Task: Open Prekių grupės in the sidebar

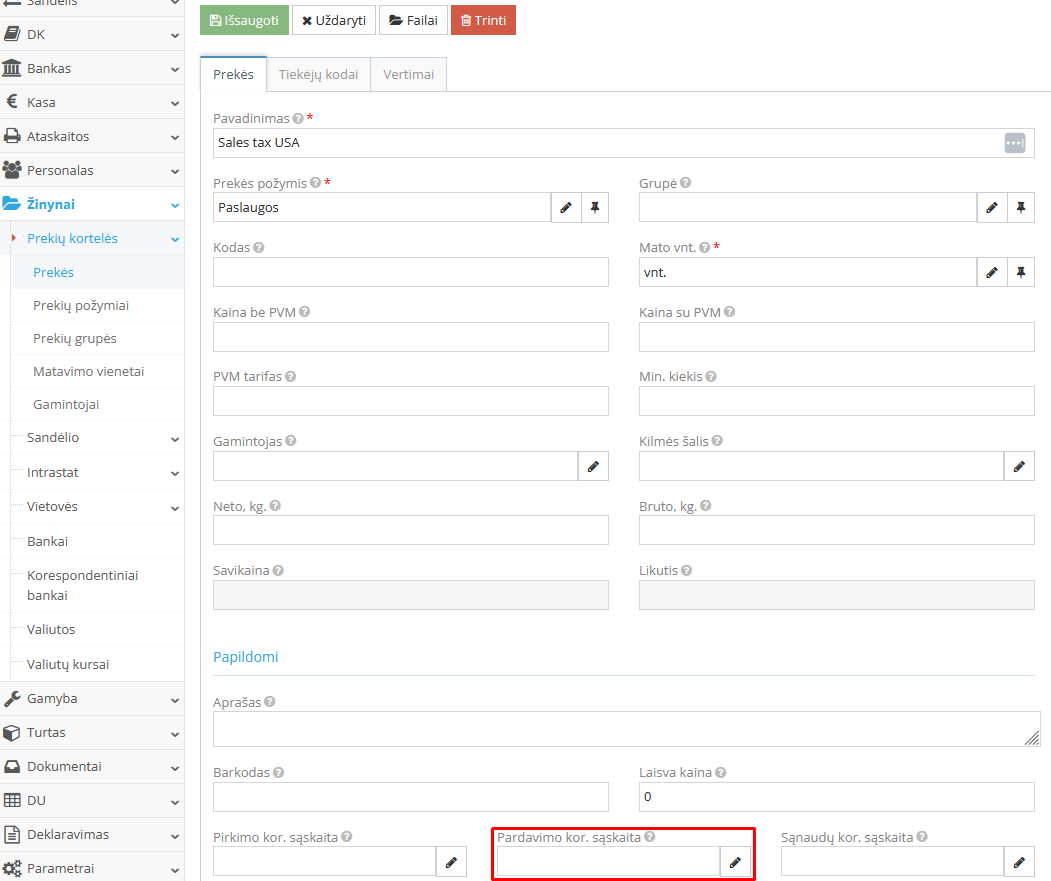Action: 75,338
